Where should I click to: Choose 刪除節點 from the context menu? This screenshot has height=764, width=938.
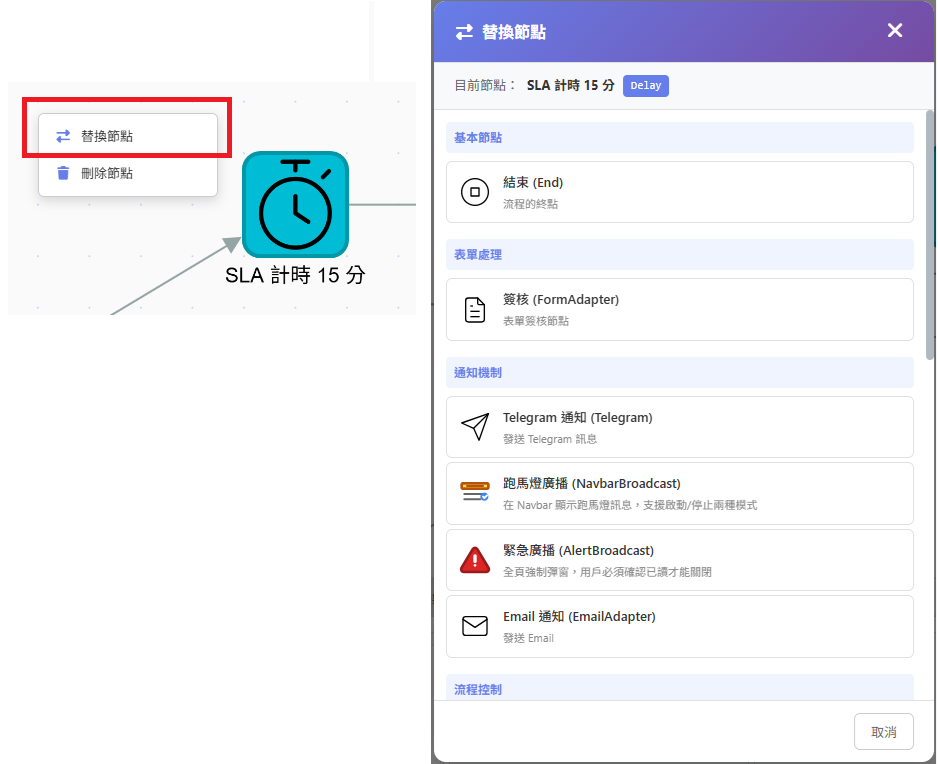(x=128, y=174)
